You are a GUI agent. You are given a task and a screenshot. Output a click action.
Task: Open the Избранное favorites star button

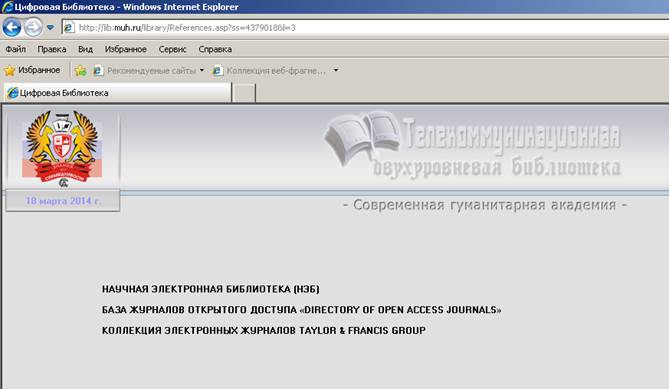coord(32,70)
